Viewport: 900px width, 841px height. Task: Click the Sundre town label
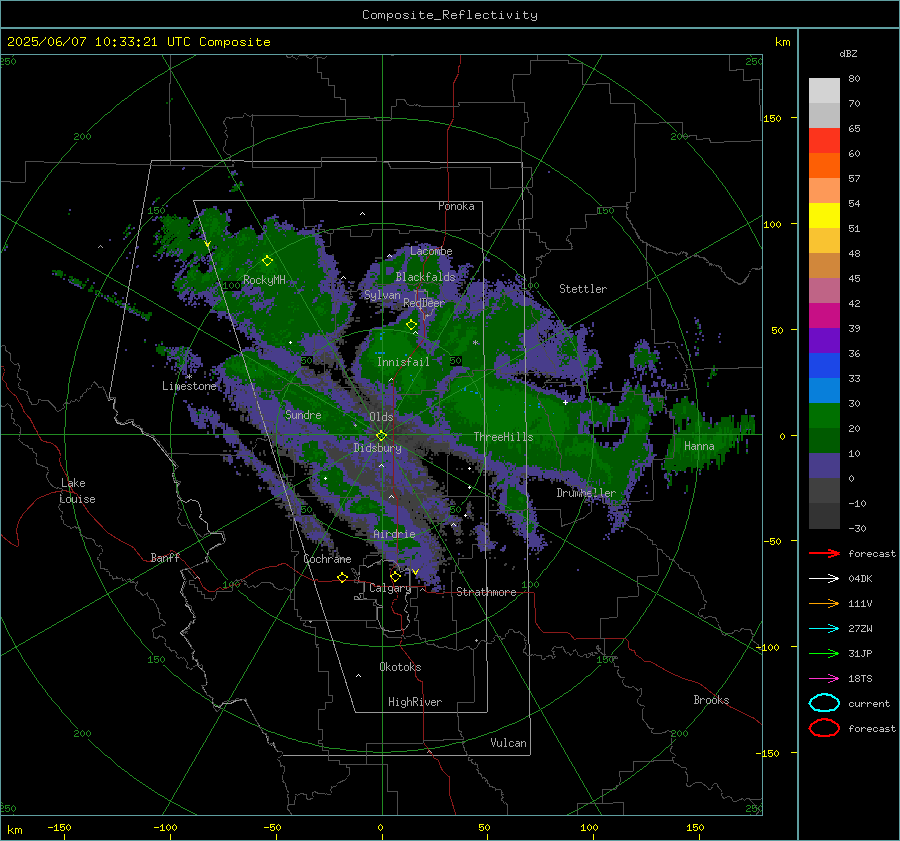point(303,415)
